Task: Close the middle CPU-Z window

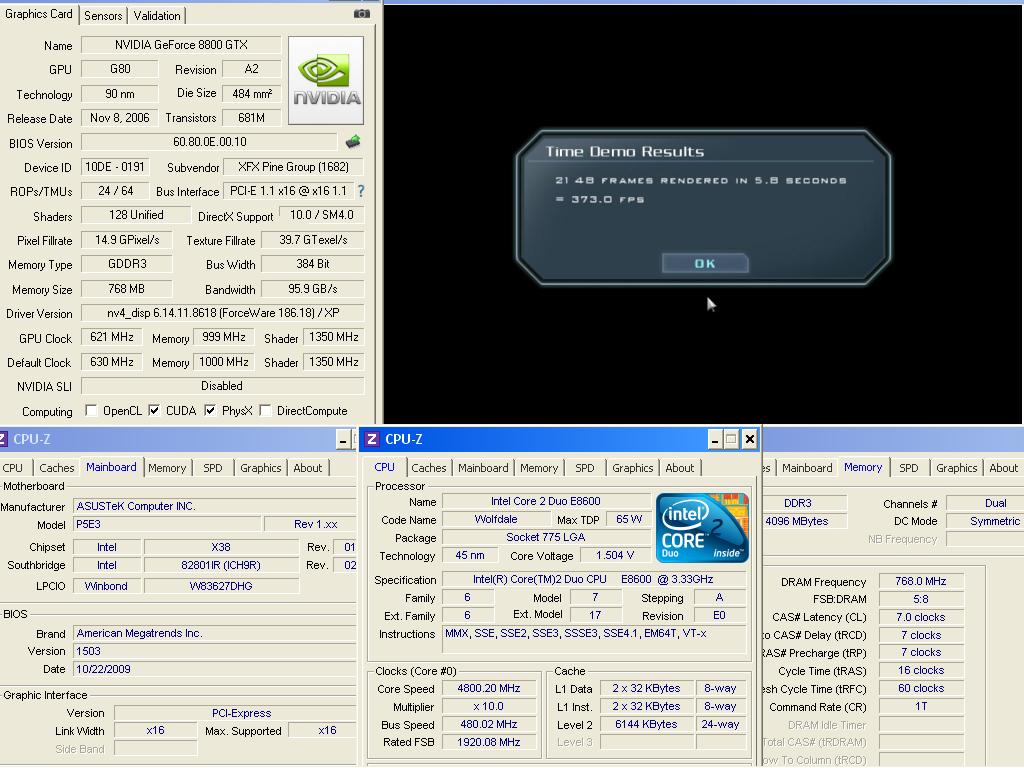Action: tap(749, 440)
